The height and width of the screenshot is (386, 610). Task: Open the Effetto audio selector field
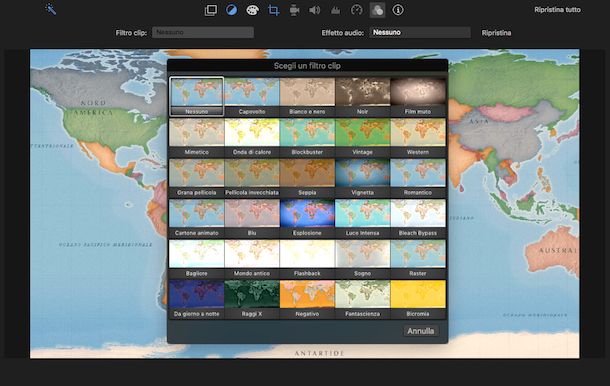pyautogui.click(x=420, y=32)
